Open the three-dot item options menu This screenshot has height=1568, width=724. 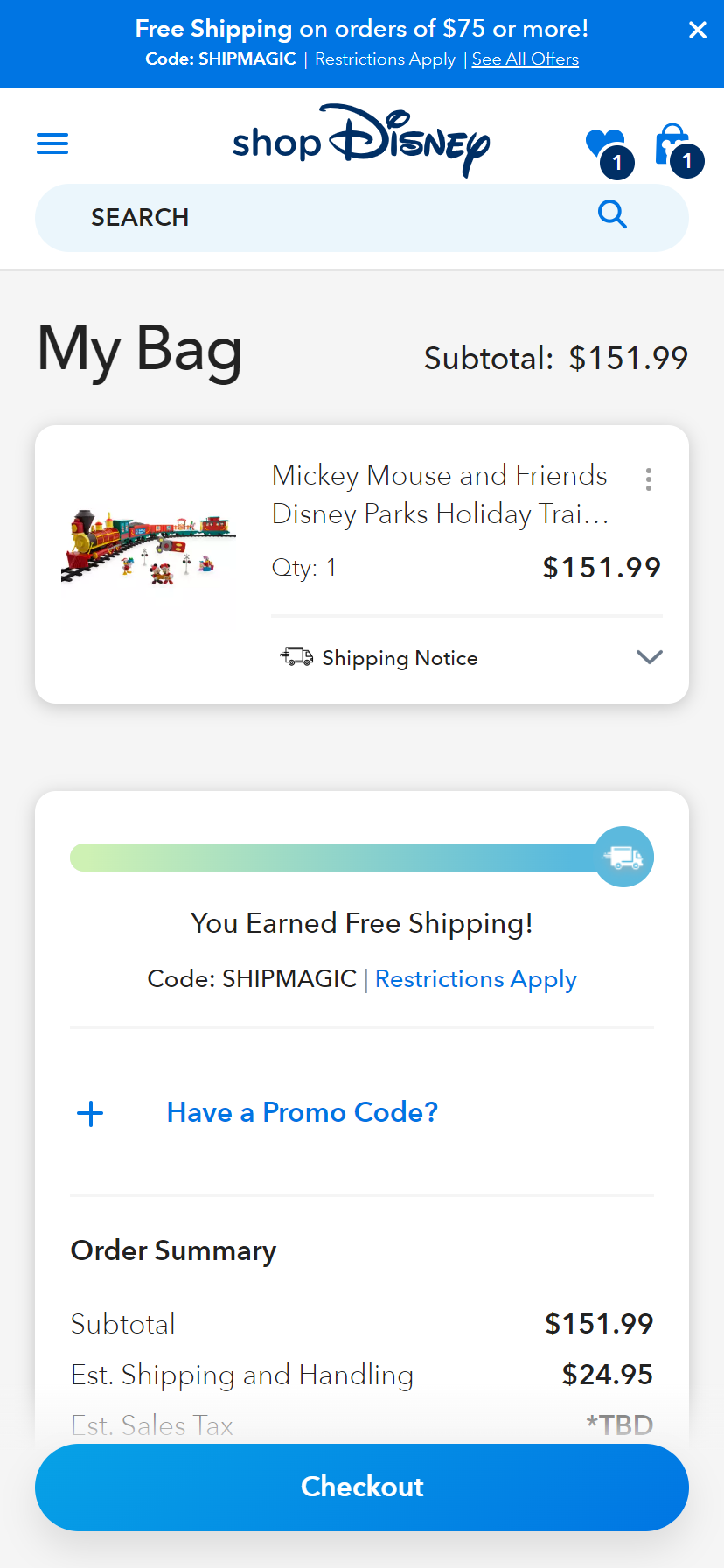click(648, 479)
